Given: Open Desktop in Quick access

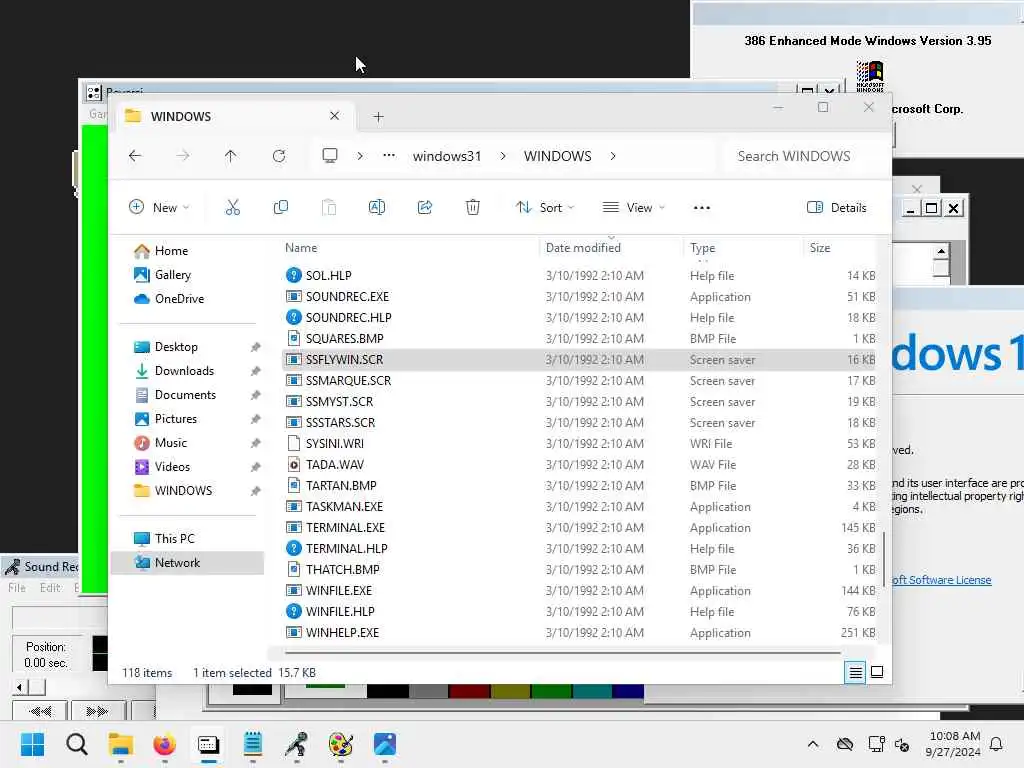Looking at the screenshot, I should click(x=176, y=347).
